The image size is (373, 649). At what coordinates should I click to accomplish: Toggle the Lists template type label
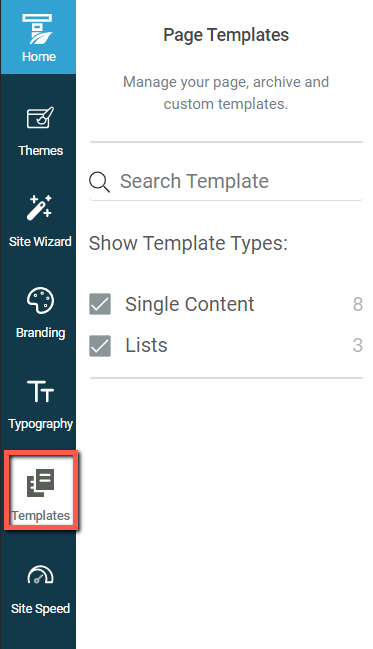click(147, 345)
